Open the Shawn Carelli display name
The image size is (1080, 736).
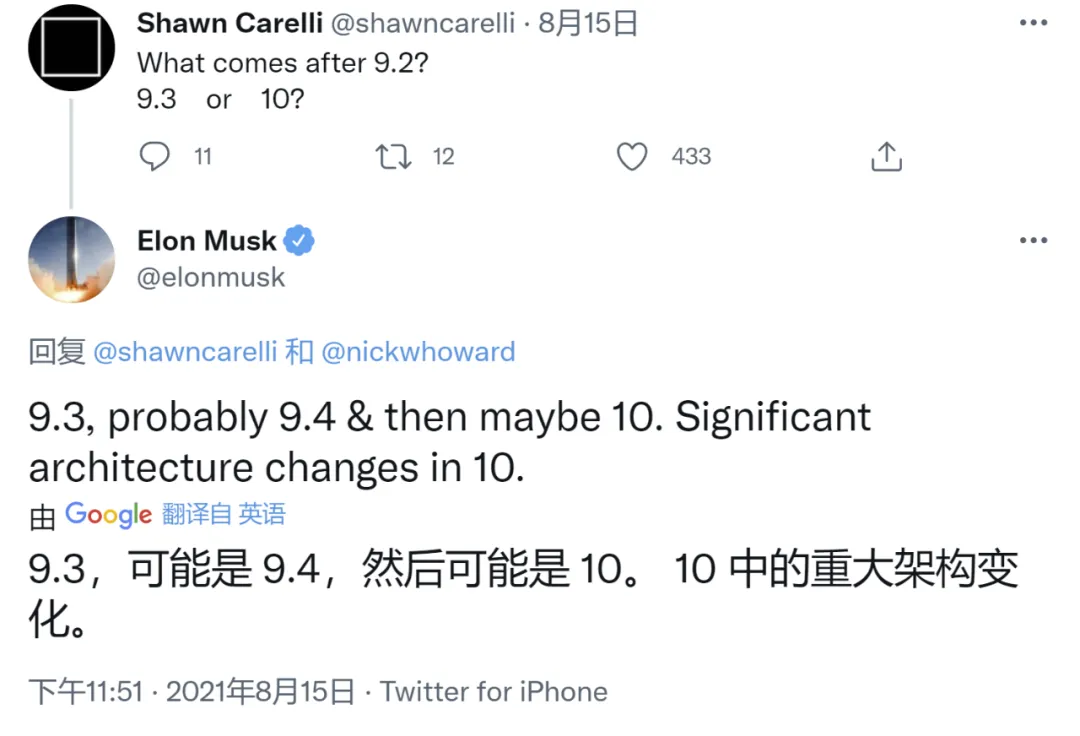[x=230, y=23]
